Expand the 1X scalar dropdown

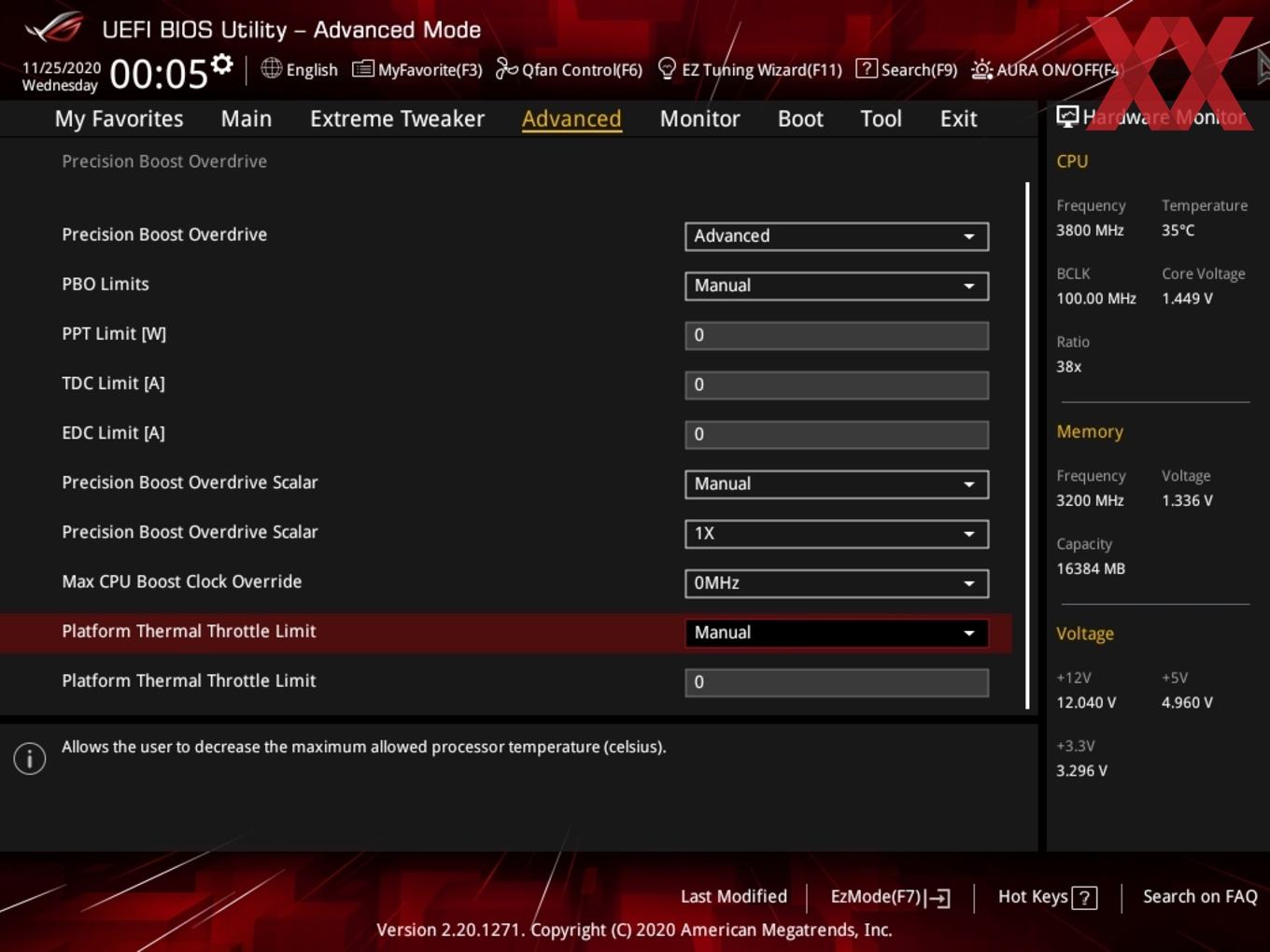tap(837, 534)
